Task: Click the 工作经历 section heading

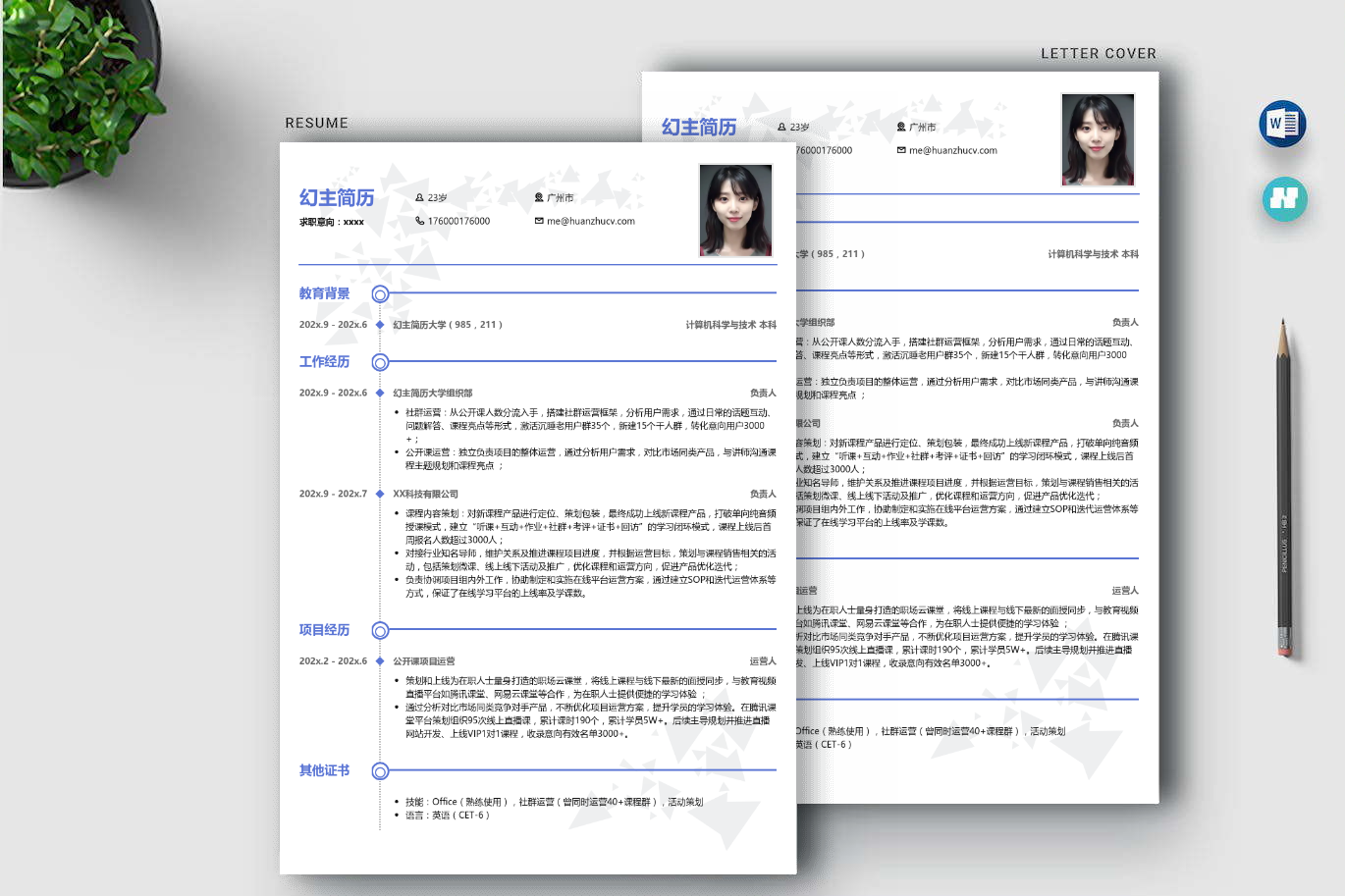Action: [325, 362]
